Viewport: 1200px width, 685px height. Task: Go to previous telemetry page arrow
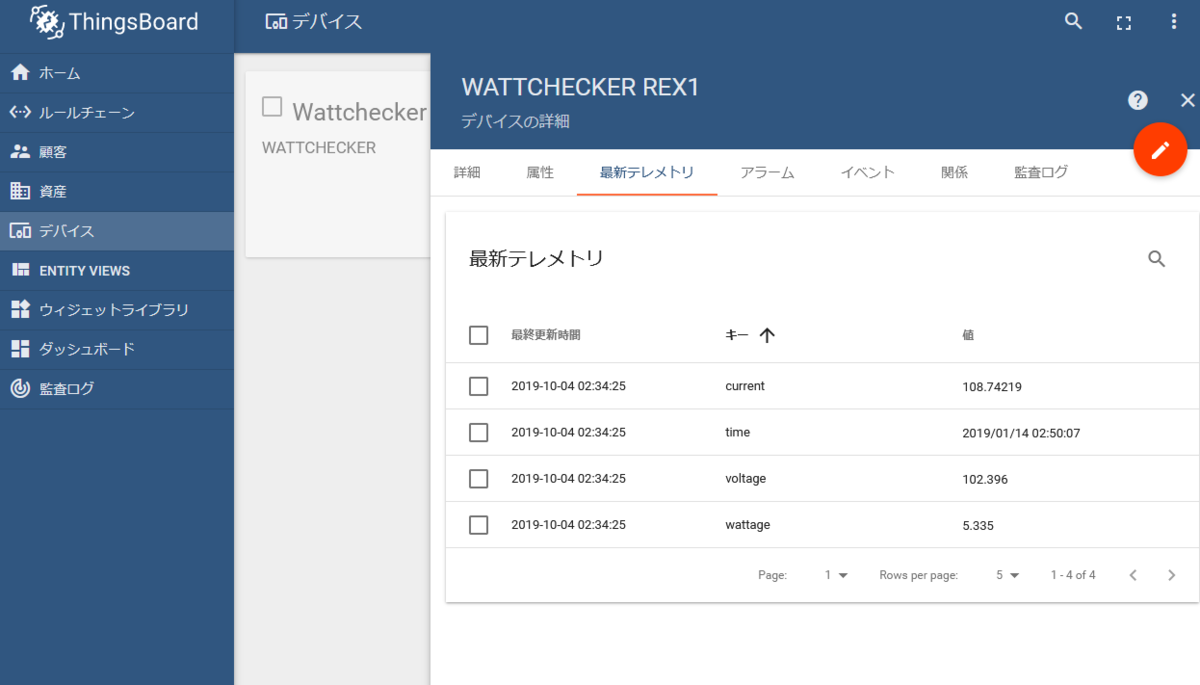1133,575
